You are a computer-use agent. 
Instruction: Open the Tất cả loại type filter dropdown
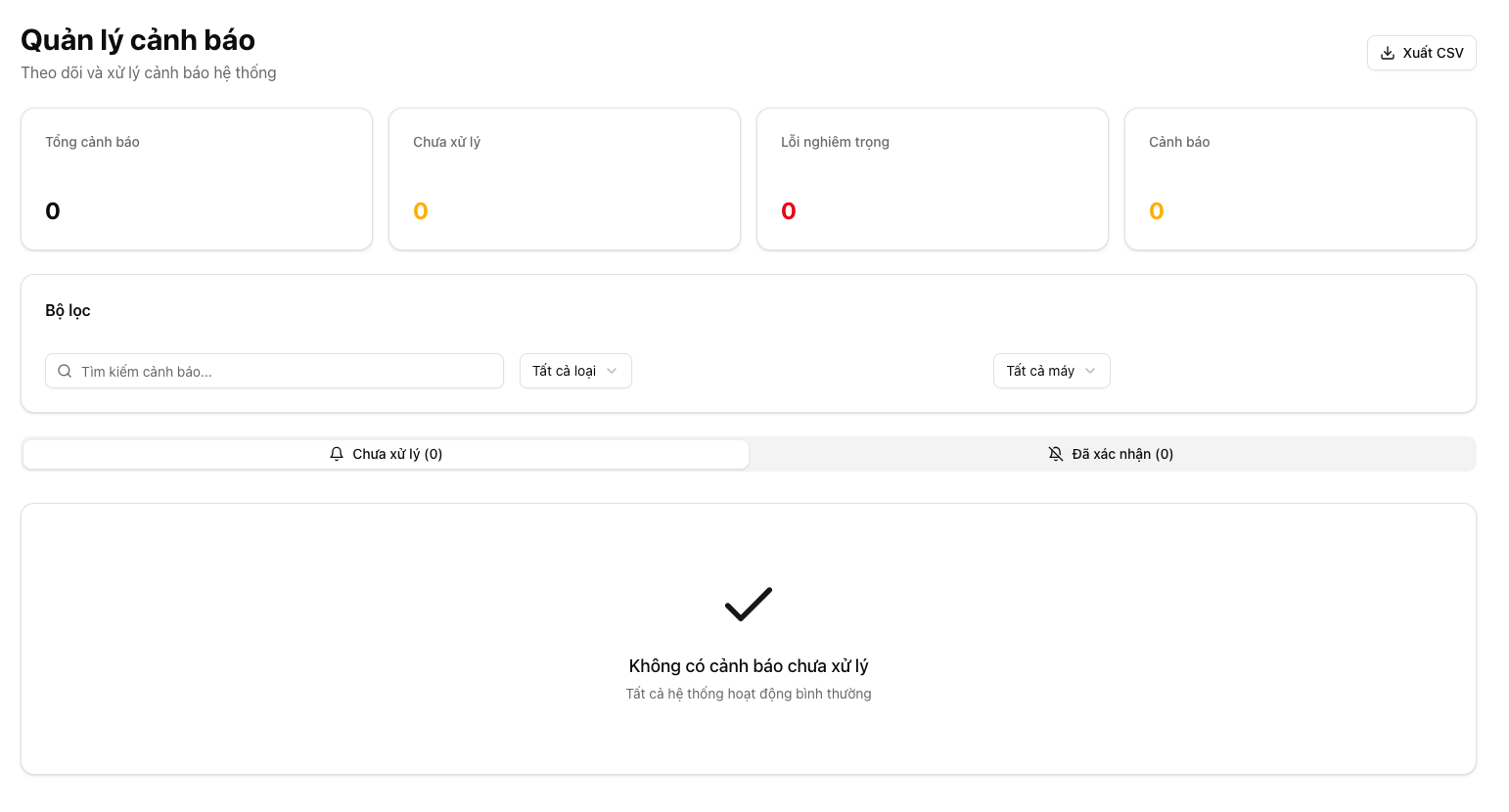pos(574,371)
